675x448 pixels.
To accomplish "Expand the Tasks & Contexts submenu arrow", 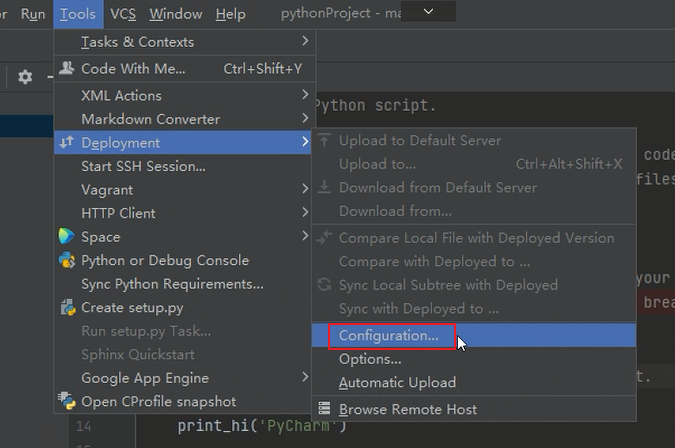I will (305, 41).
